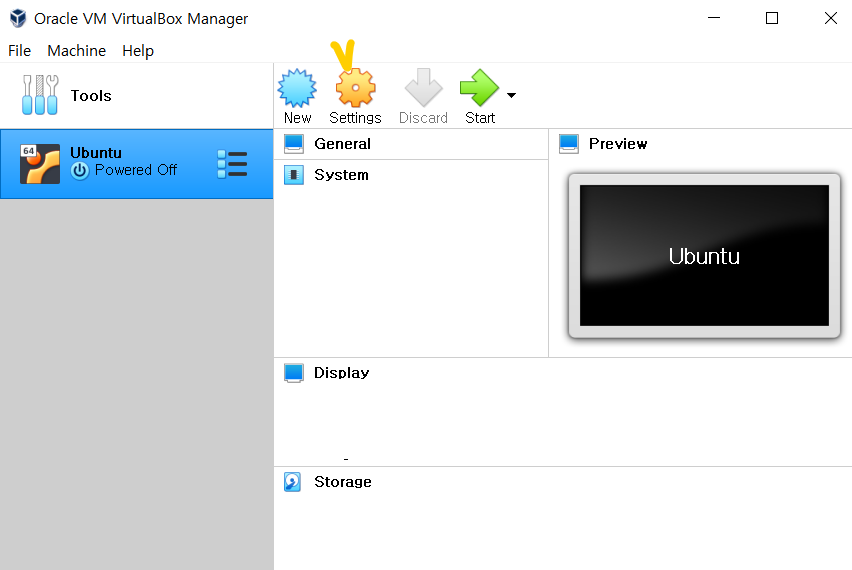Click the 'Powered Off' status text

(136, 170)
